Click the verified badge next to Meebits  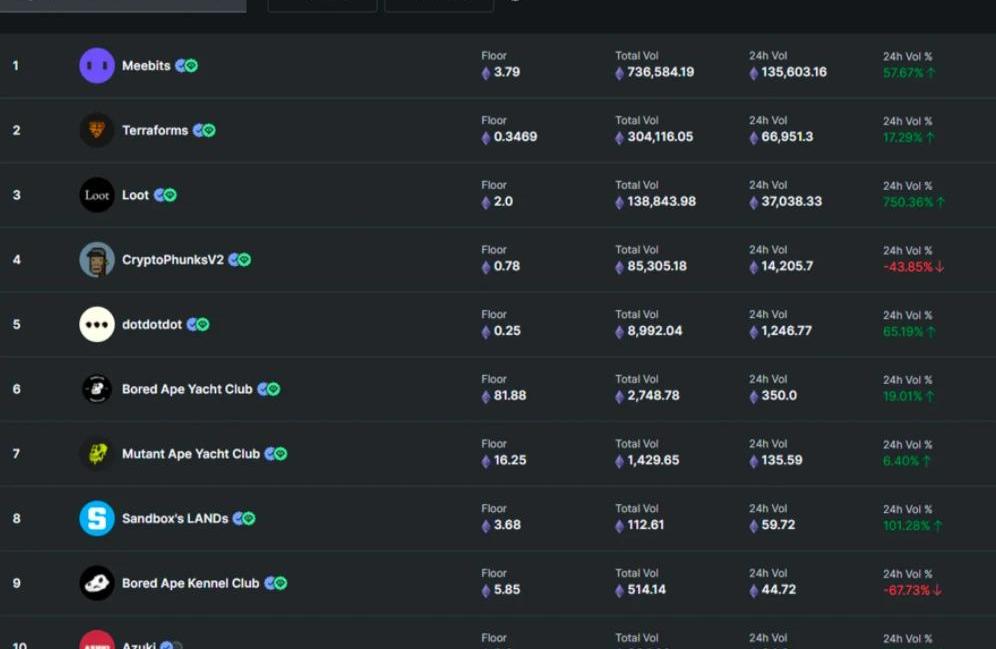click(x=187, y=66)
